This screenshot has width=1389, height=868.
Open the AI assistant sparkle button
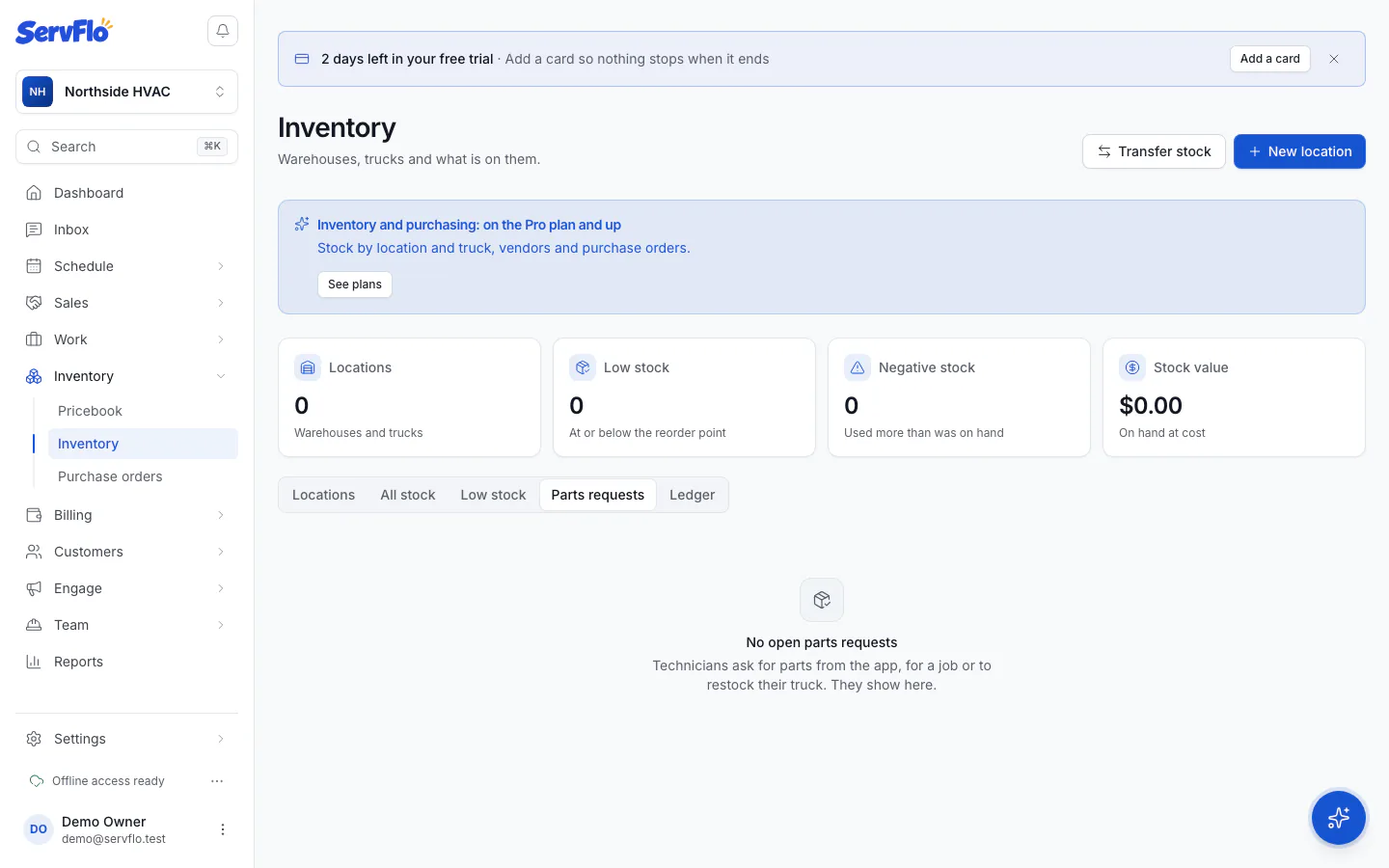tap(1339, 818)
